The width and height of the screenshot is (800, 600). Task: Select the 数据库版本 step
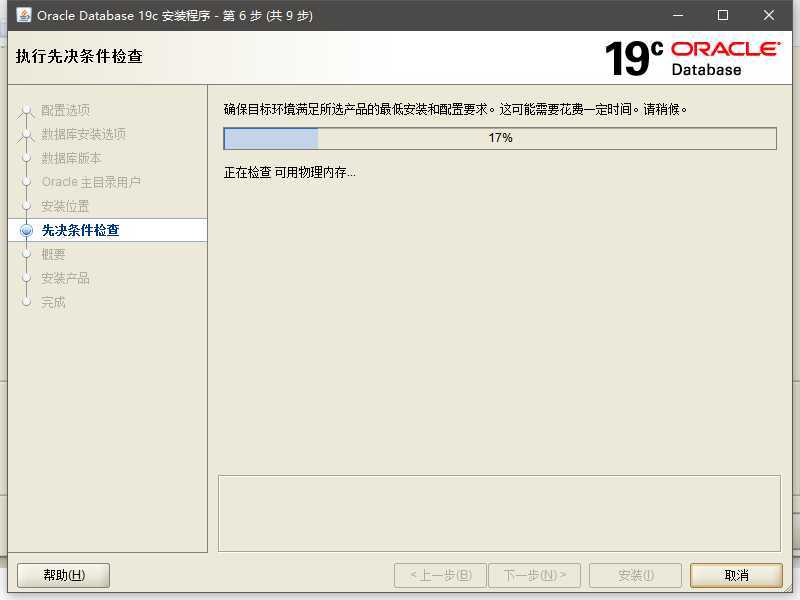tap(71, 158)
